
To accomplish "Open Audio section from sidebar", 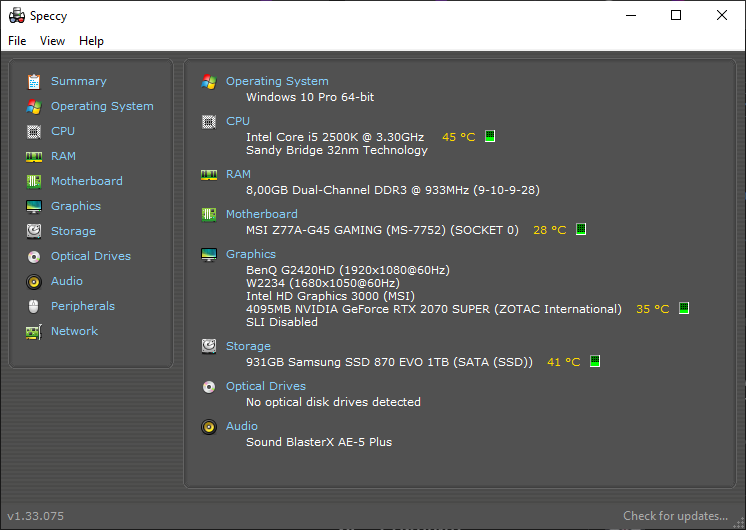I will click(67, 281).
